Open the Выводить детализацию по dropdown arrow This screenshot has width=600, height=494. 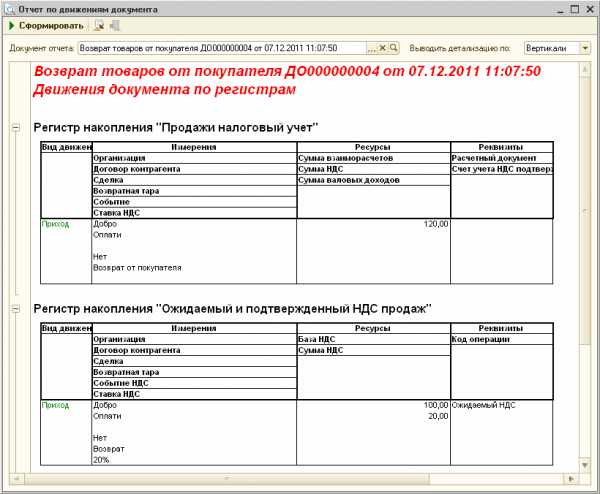tap(585, 48)
